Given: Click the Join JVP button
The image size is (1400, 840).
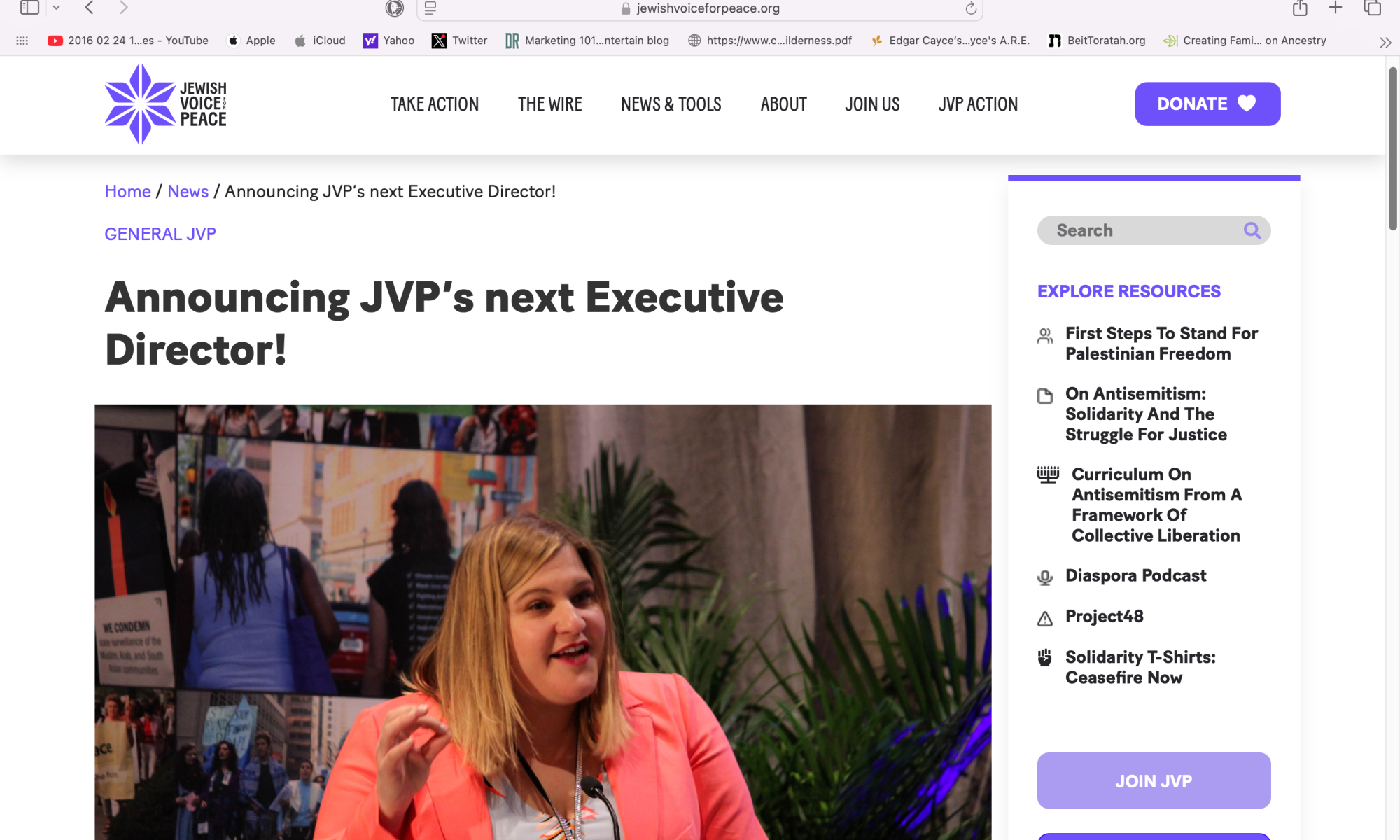Looking at the screenshot, I should pyautogui.click(x=1153, y=780).
